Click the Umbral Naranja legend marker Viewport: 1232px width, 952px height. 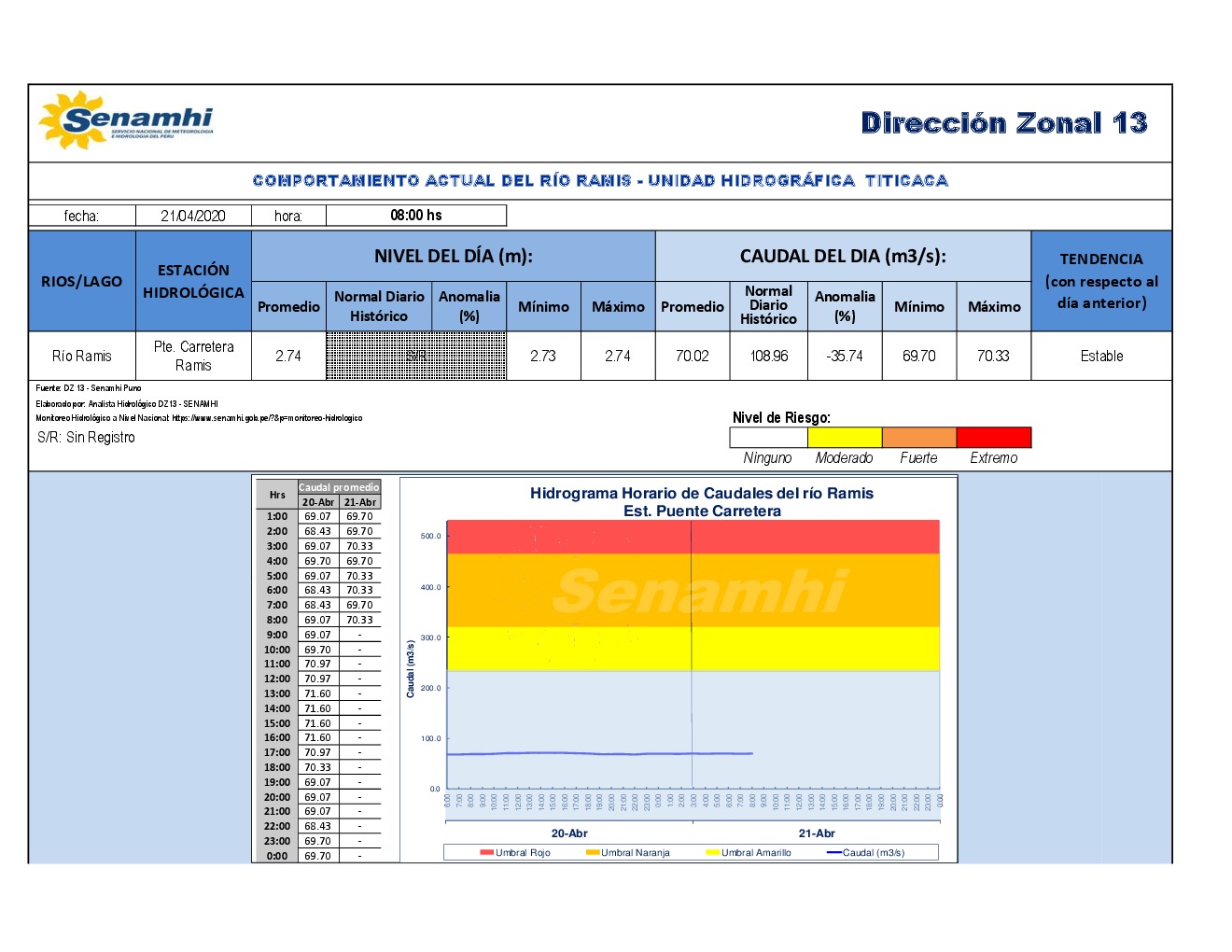tap(593, 852)
